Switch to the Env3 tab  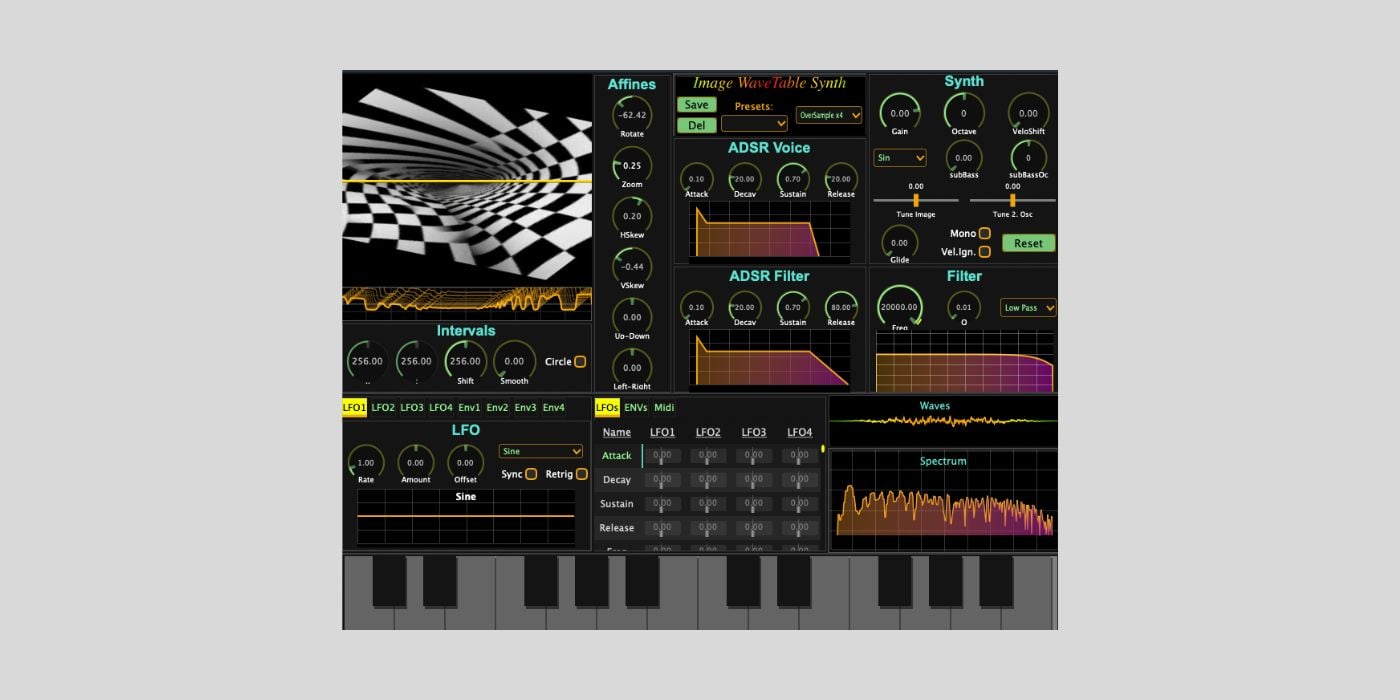pos(525,407)
